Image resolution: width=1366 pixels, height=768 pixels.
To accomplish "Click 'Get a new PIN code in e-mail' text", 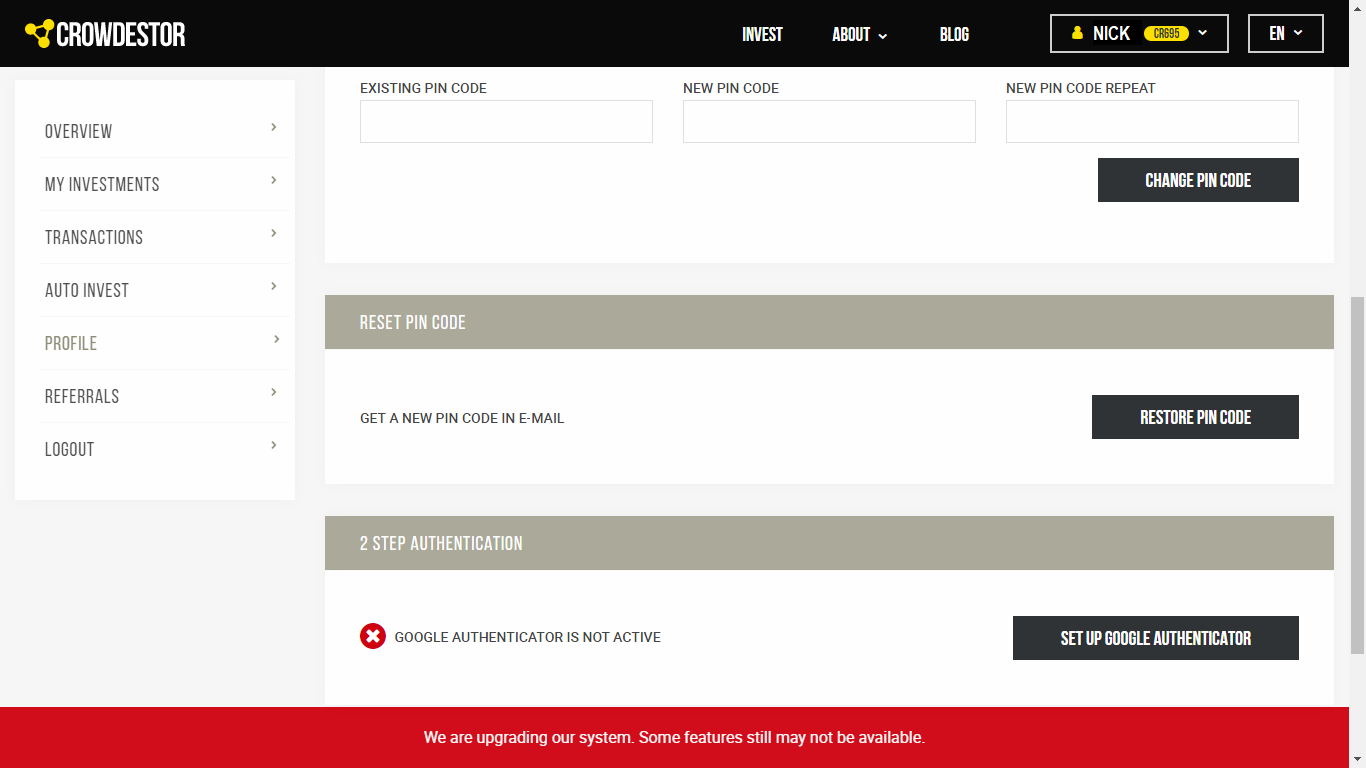I will point(462,418).
